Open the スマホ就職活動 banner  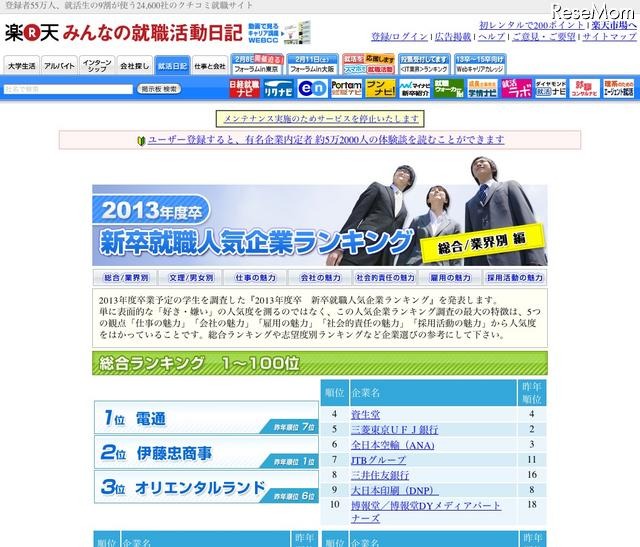tap(369, 64)
